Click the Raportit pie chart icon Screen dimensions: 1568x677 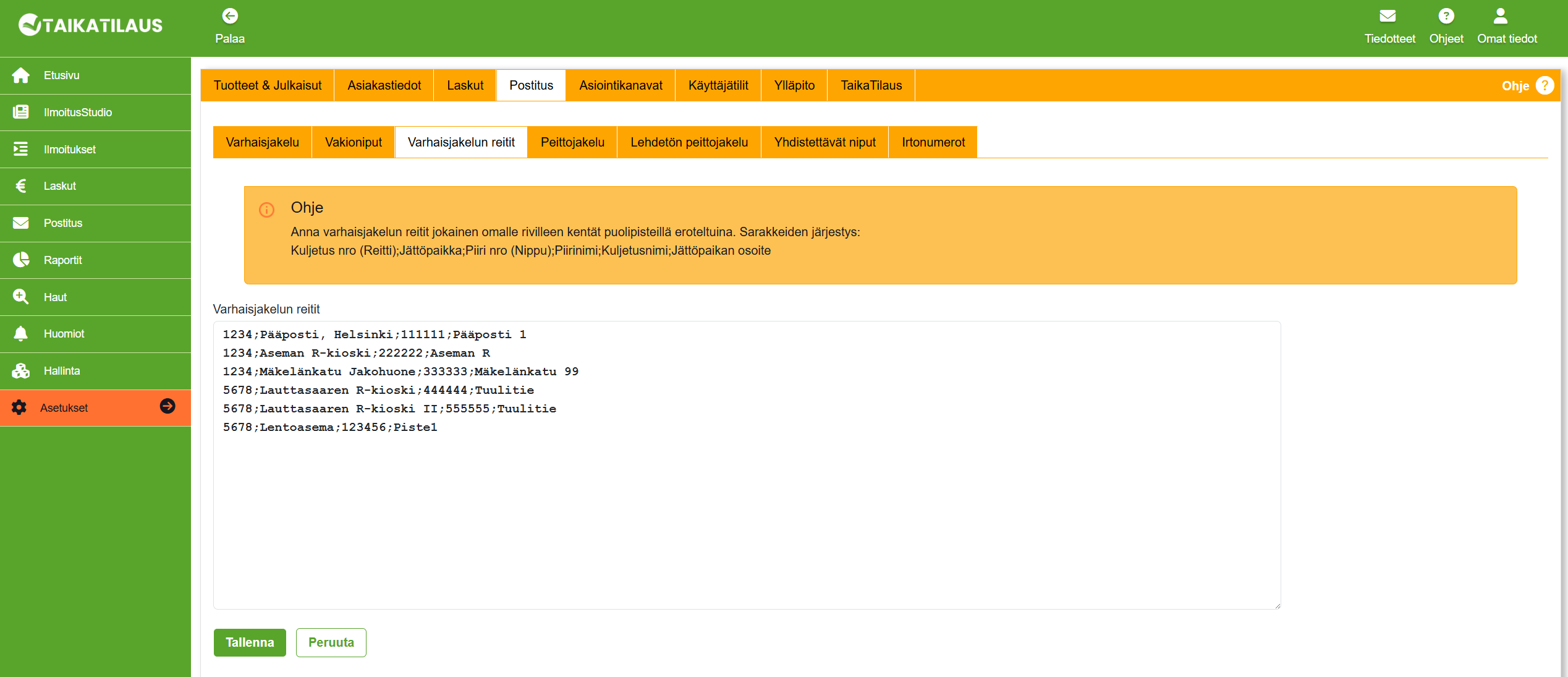(x=21, y=260)
